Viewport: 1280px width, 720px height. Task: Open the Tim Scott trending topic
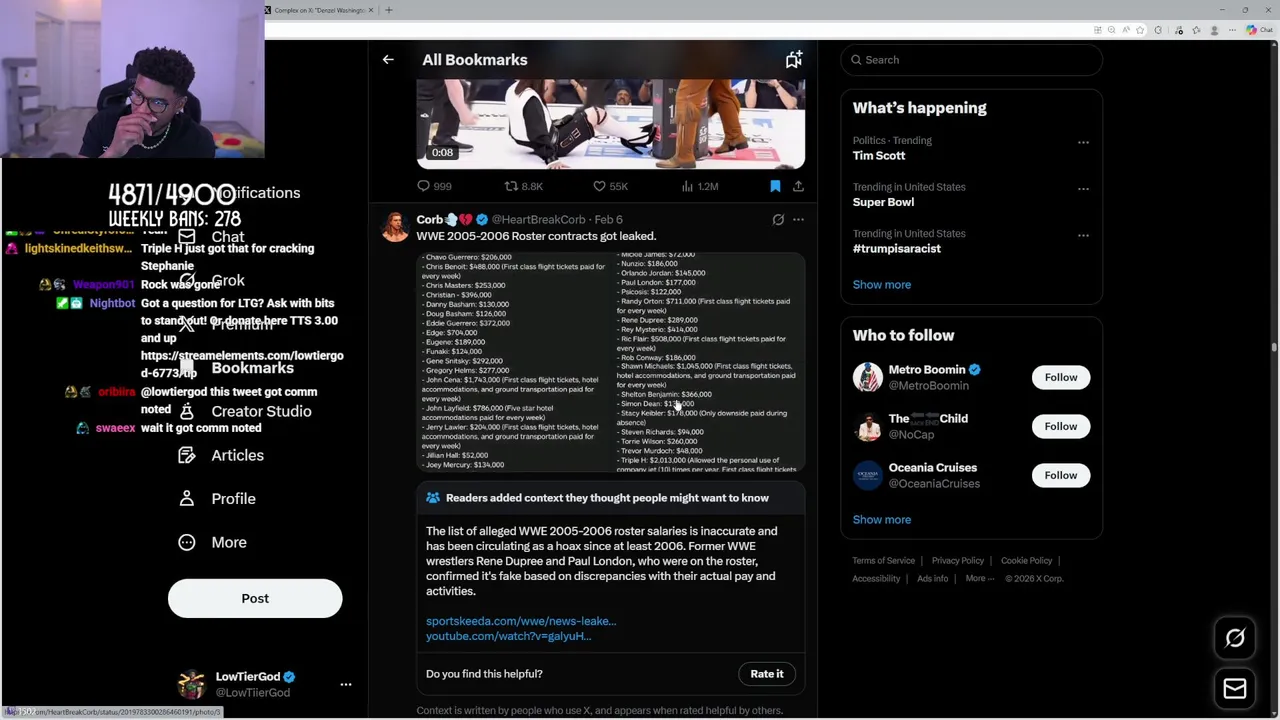(x=879, y=156)
